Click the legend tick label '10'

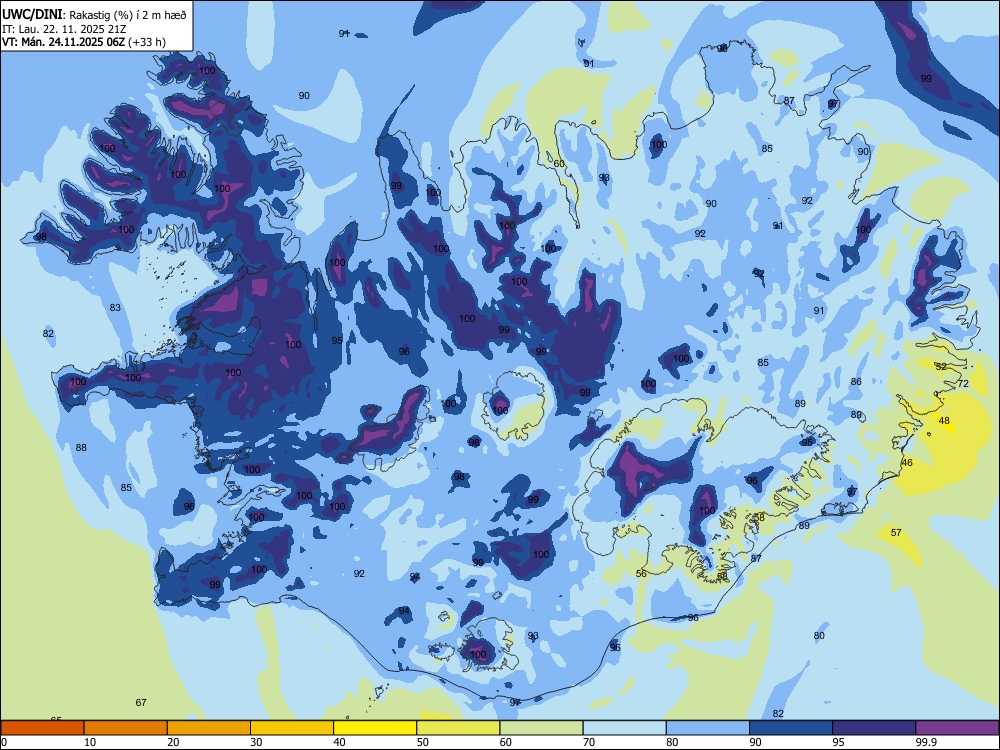tap(90, 742)
